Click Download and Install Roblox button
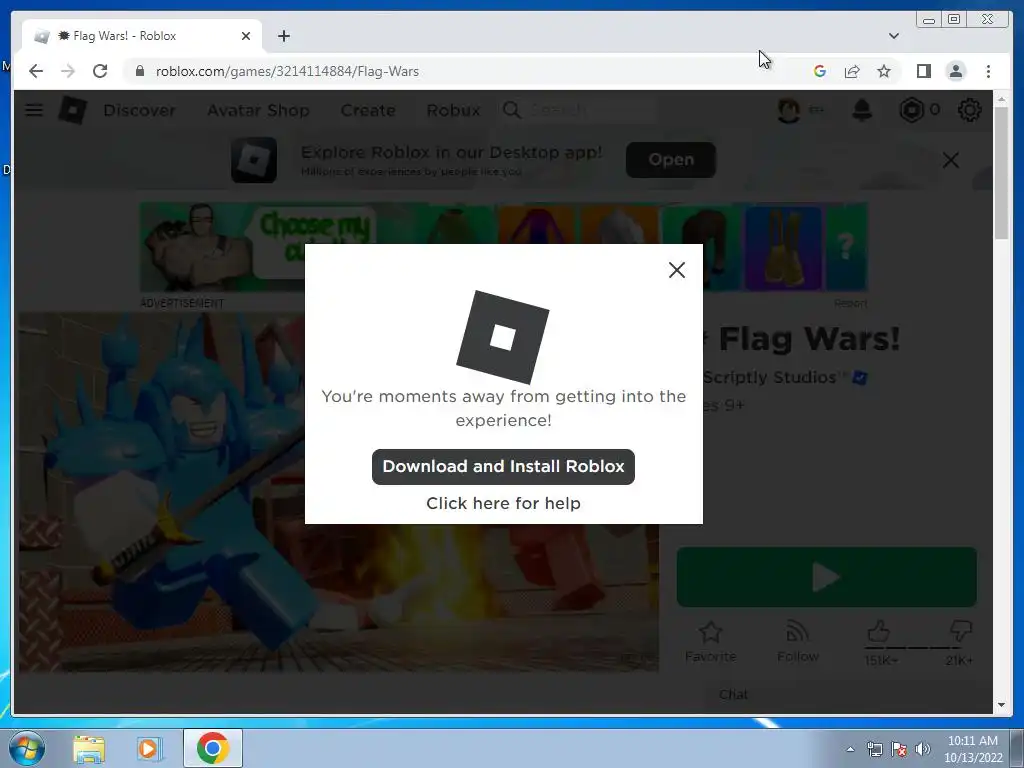The width and height of the screenshot is (1024, 768). [x=503, y=466]
